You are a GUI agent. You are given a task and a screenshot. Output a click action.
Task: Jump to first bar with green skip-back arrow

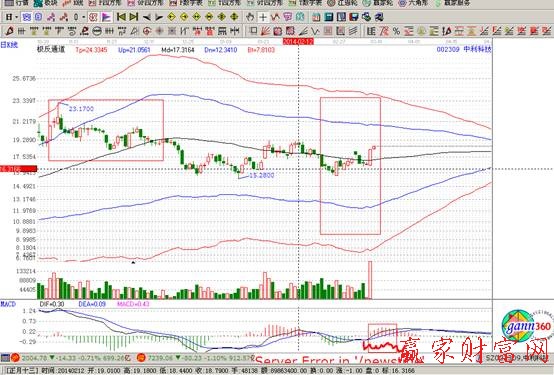[121, 17]
